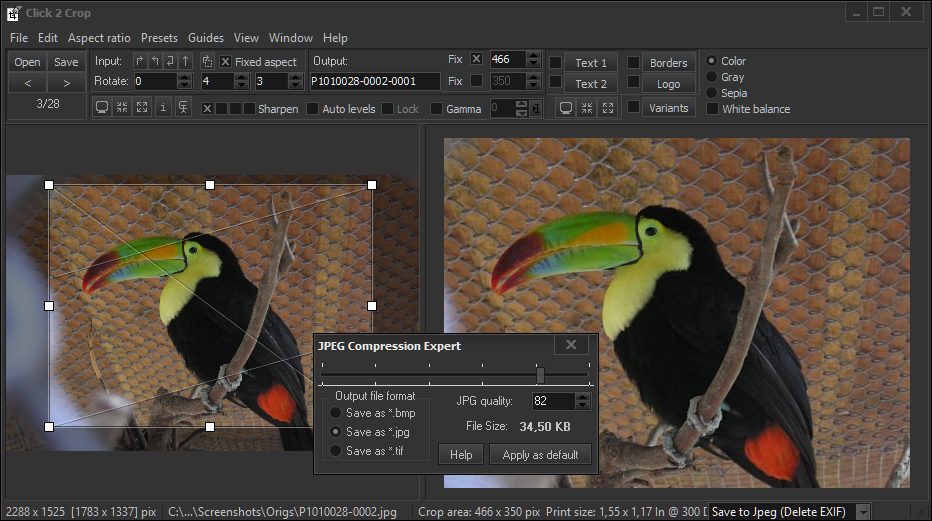Image resolution: width=932 pixels, height=521 pixels.
Task: Increase aspect value 4 with its up arrow
Action: (241, 77)
